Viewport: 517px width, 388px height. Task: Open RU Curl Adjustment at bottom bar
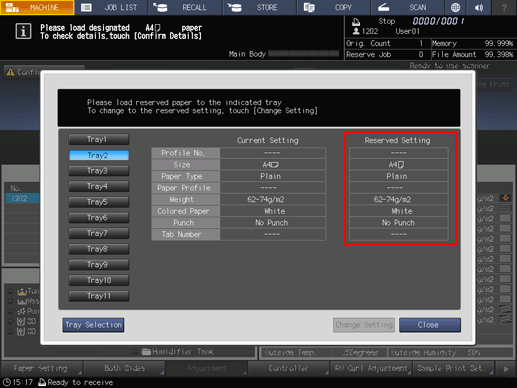[x=371, y=368]
